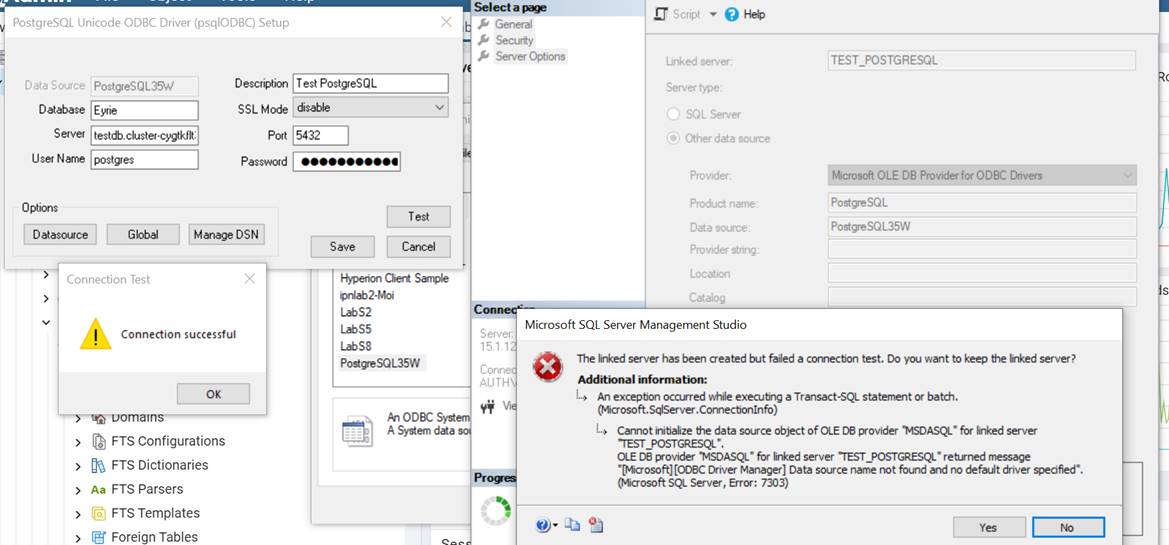The height and width of the screenshot is (545, 1169).
Task: Select LabS5 in the data source list
Action: [356, 329]
